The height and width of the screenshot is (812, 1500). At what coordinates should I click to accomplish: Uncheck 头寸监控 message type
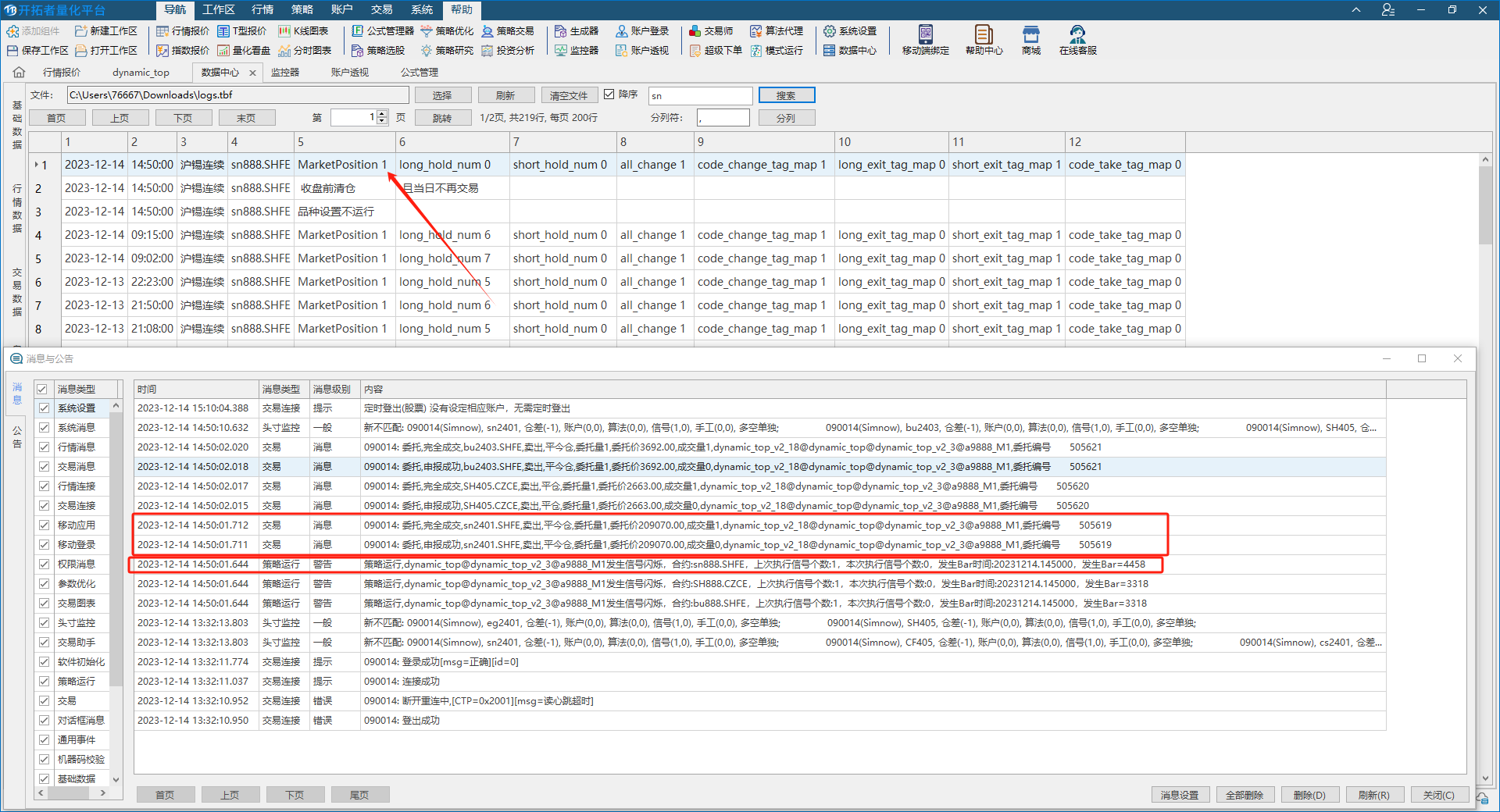pos(44,622)
